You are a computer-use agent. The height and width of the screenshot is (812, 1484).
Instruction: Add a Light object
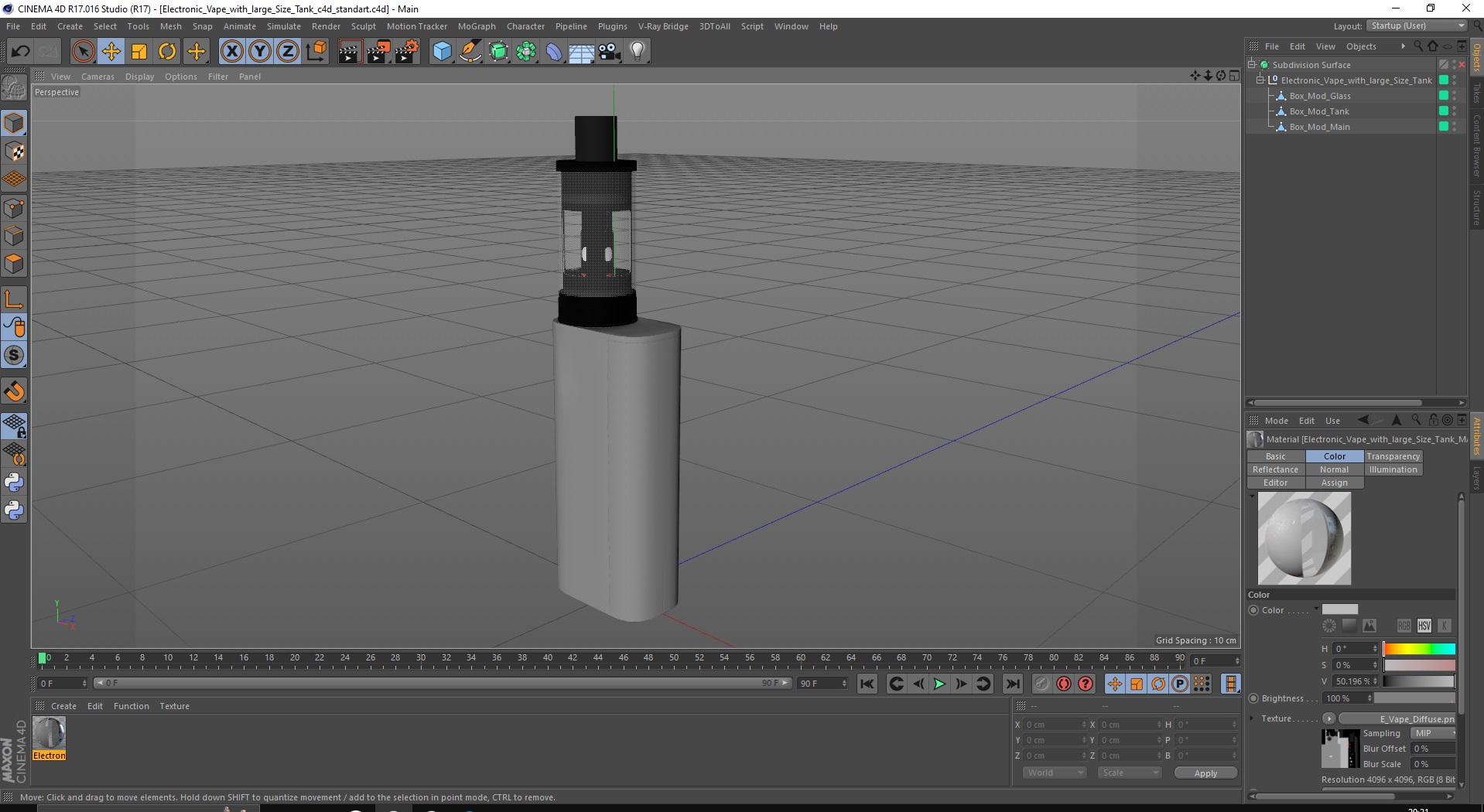click(x=638, y=52)
